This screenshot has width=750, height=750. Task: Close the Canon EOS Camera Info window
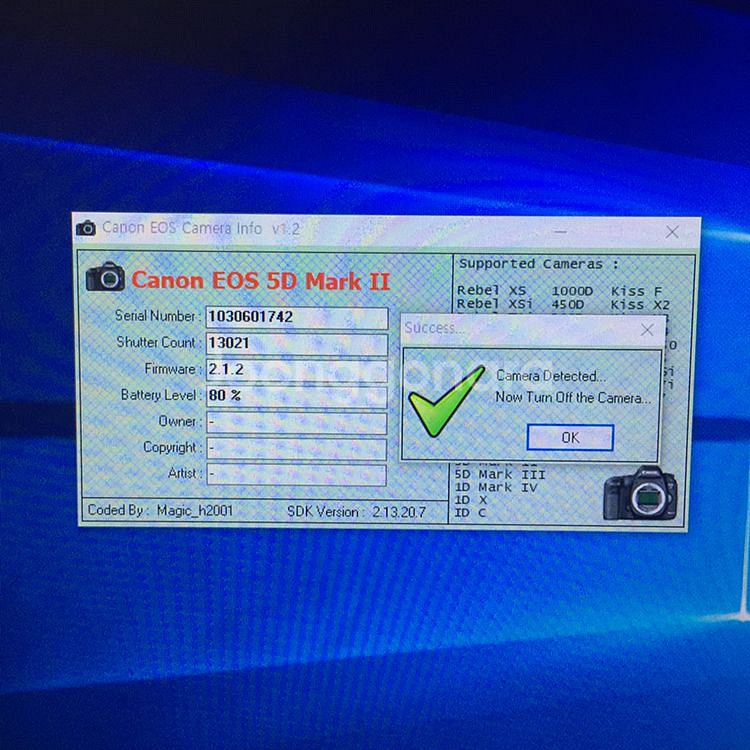coord(673,231)
